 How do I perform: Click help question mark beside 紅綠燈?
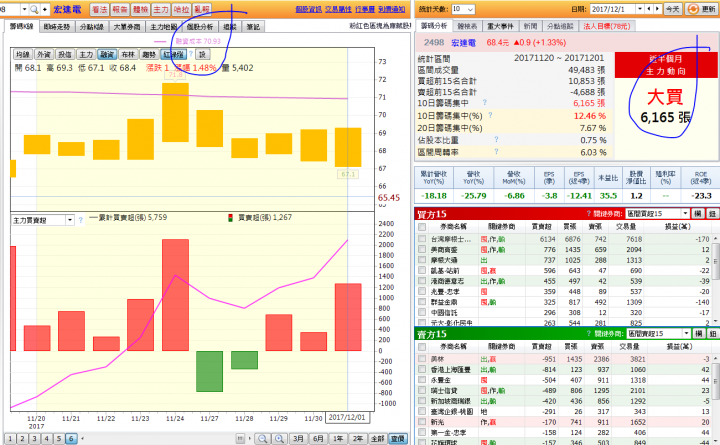[x=191, y=54]
